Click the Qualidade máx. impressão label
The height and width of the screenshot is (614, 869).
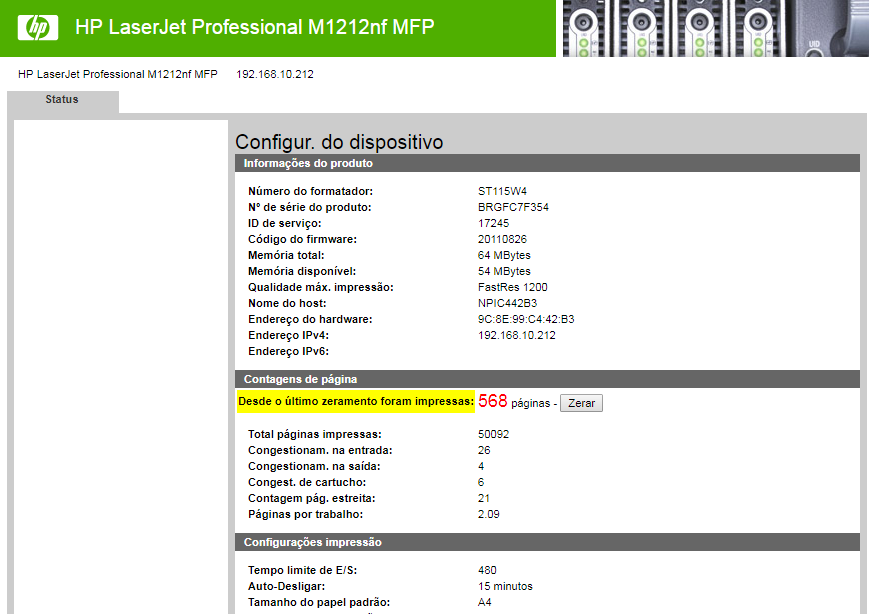320,288
